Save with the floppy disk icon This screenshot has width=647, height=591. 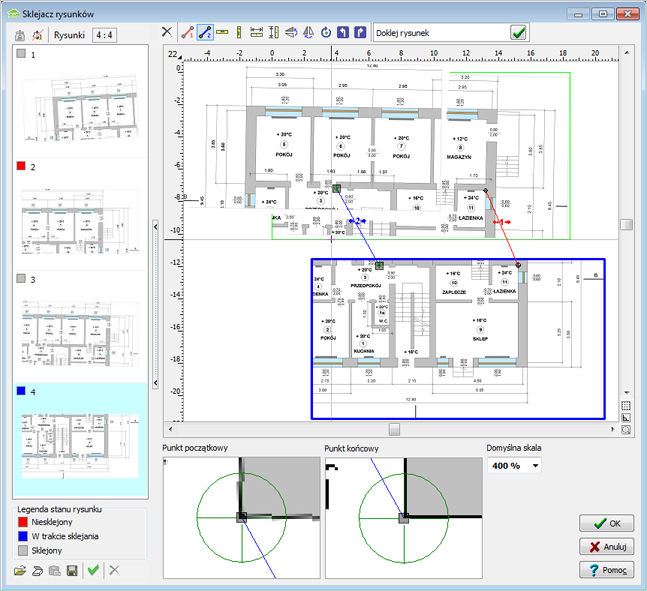tap(72, 571)
